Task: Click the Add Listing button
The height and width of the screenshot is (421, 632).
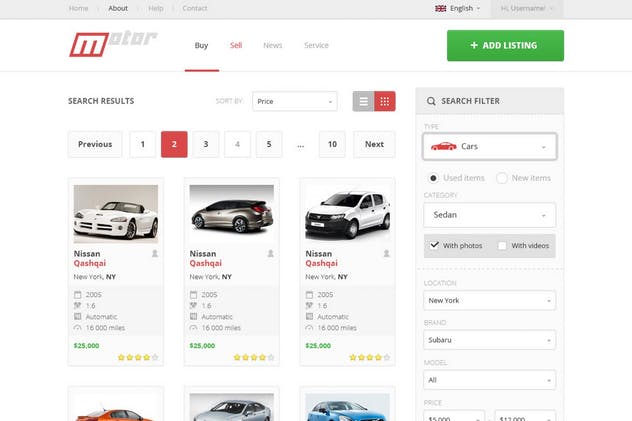Action: click(x=505, y=46)
